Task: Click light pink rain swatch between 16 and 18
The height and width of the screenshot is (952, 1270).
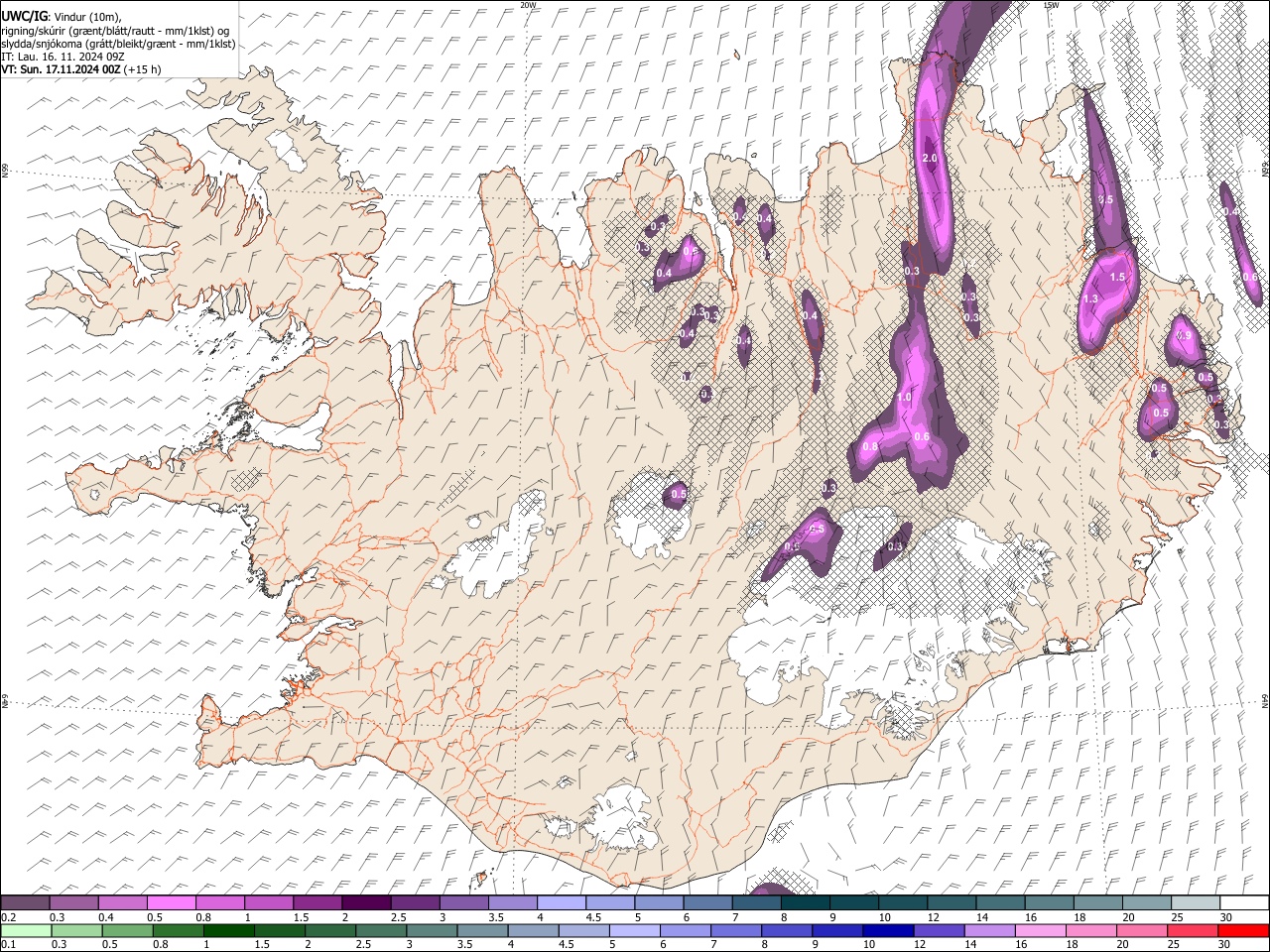Action: [1040, 930]
